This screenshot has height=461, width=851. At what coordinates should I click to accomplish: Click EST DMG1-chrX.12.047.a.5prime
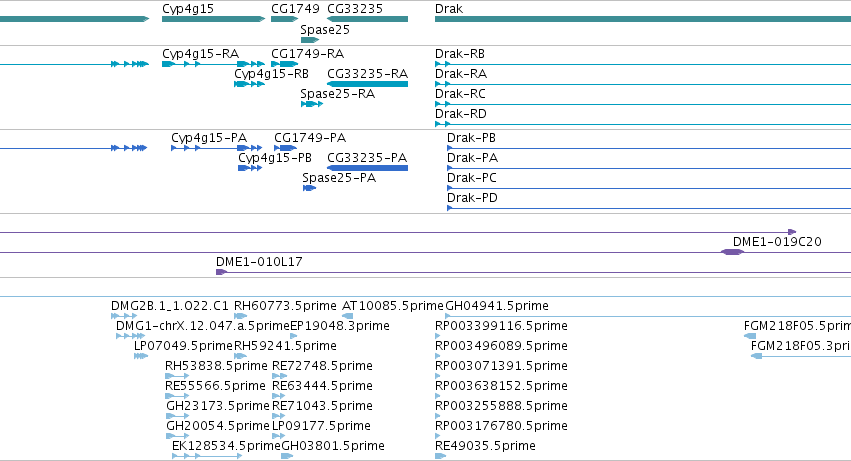tap(130, 336)
